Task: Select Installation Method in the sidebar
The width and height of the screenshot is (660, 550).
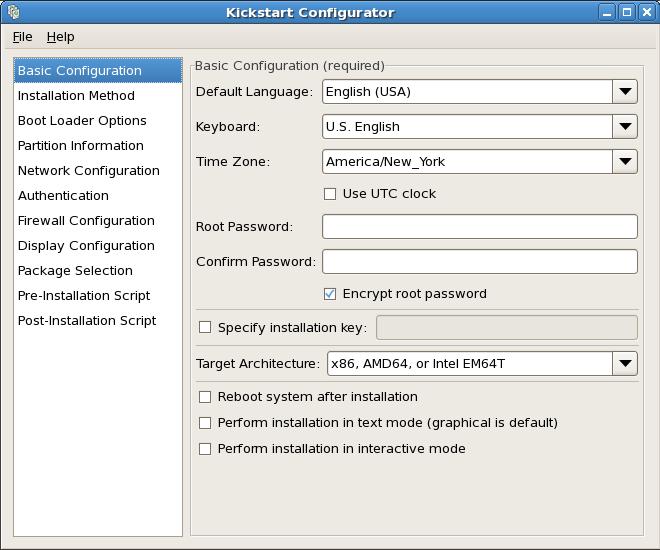Action: [x=76, y=96]
